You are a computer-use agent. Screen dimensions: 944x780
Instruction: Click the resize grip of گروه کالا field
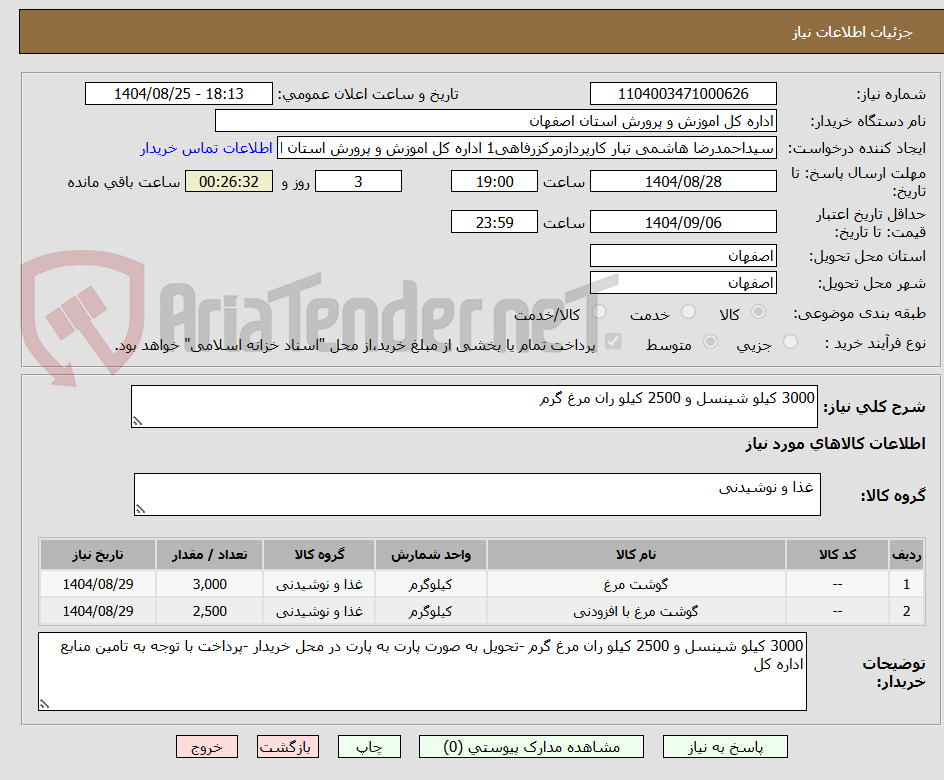(138, 508)
